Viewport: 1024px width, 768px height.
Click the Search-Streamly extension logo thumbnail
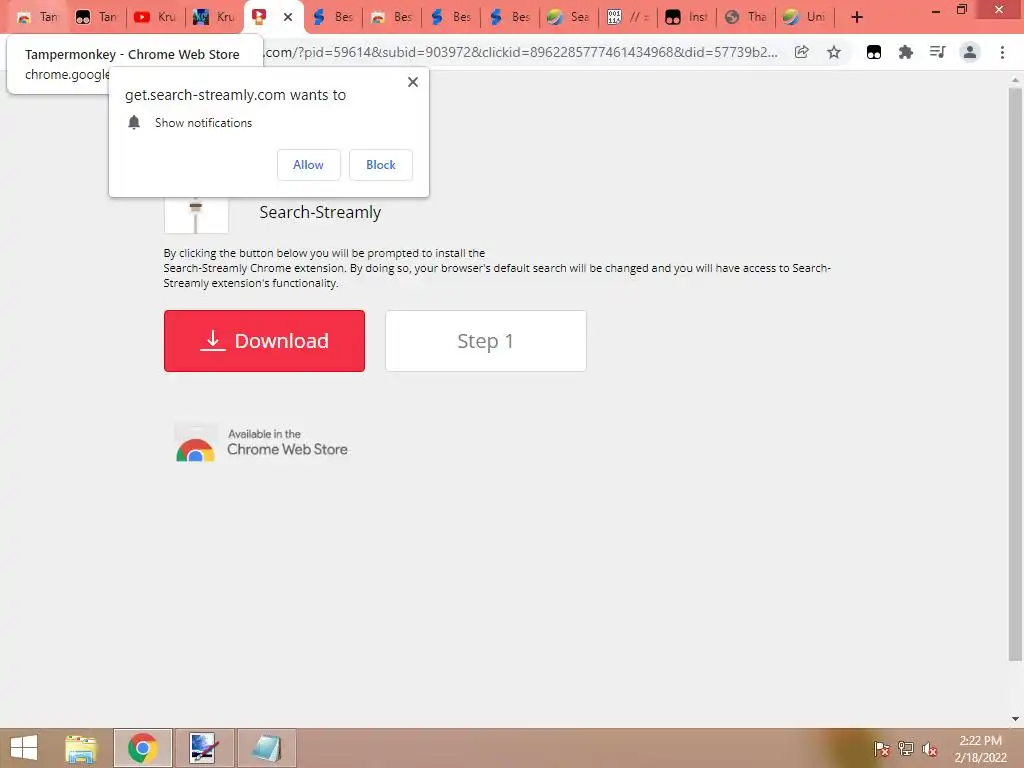196,214
